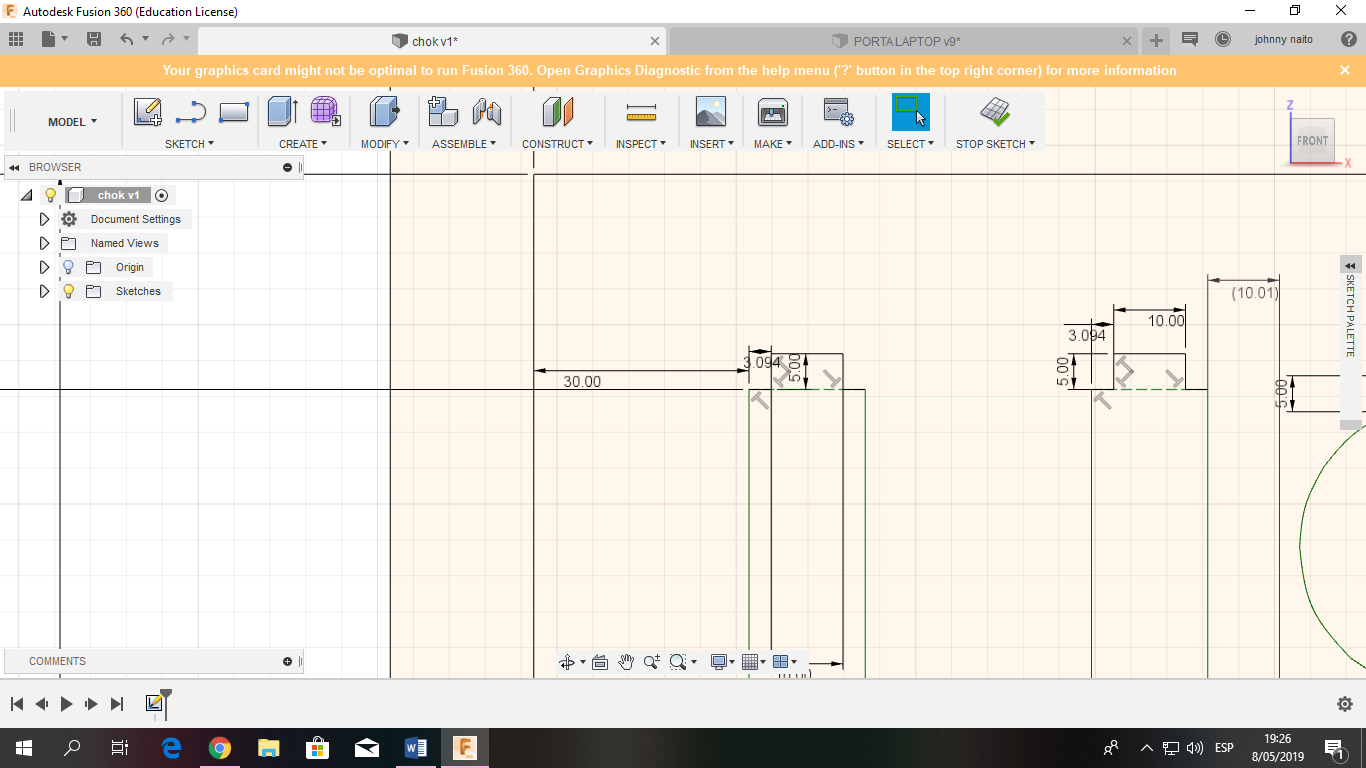Screen dimensions: 1366x768
Task: Activate the window Select tool
Action: coord(910,111)
